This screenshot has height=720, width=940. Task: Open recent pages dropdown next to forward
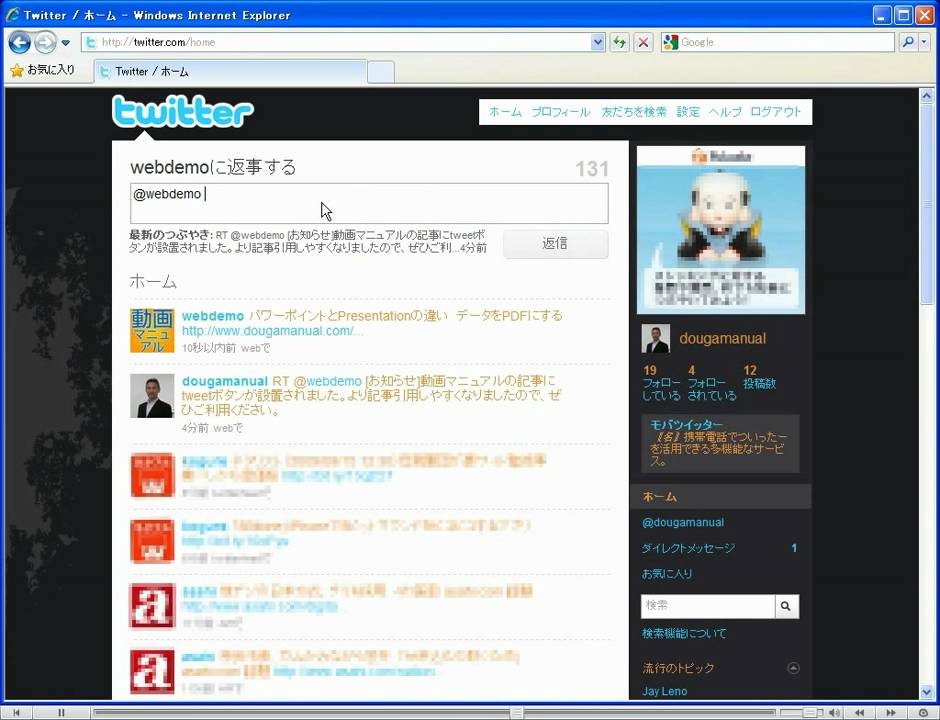66,43
